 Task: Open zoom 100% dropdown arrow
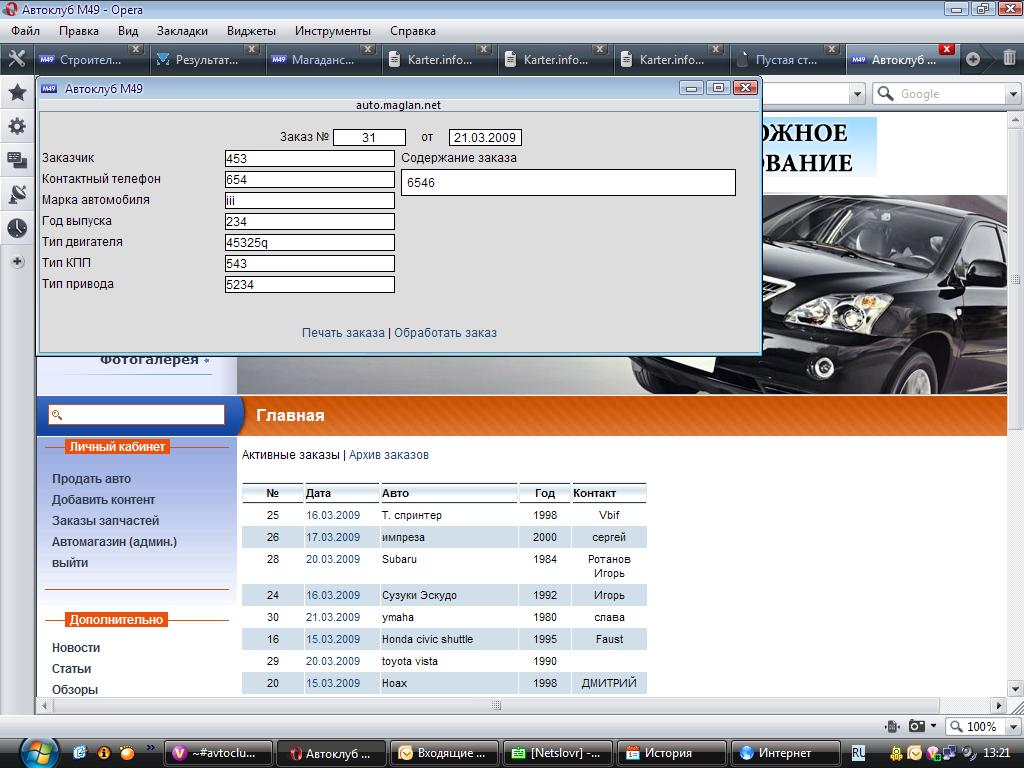click(x=1014, y=726)
